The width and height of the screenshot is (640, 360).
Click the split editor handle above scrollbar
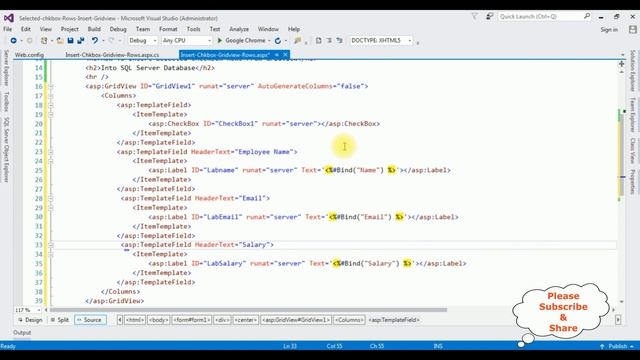pyautogui.click(x=621, y=64)
